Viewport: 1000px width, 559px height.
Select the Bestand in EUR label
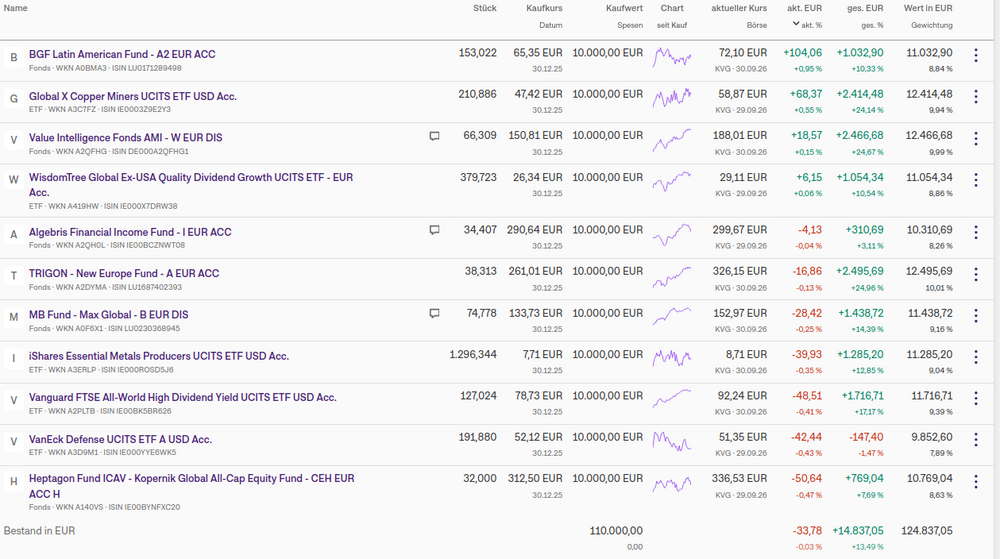tap(40, 531)
